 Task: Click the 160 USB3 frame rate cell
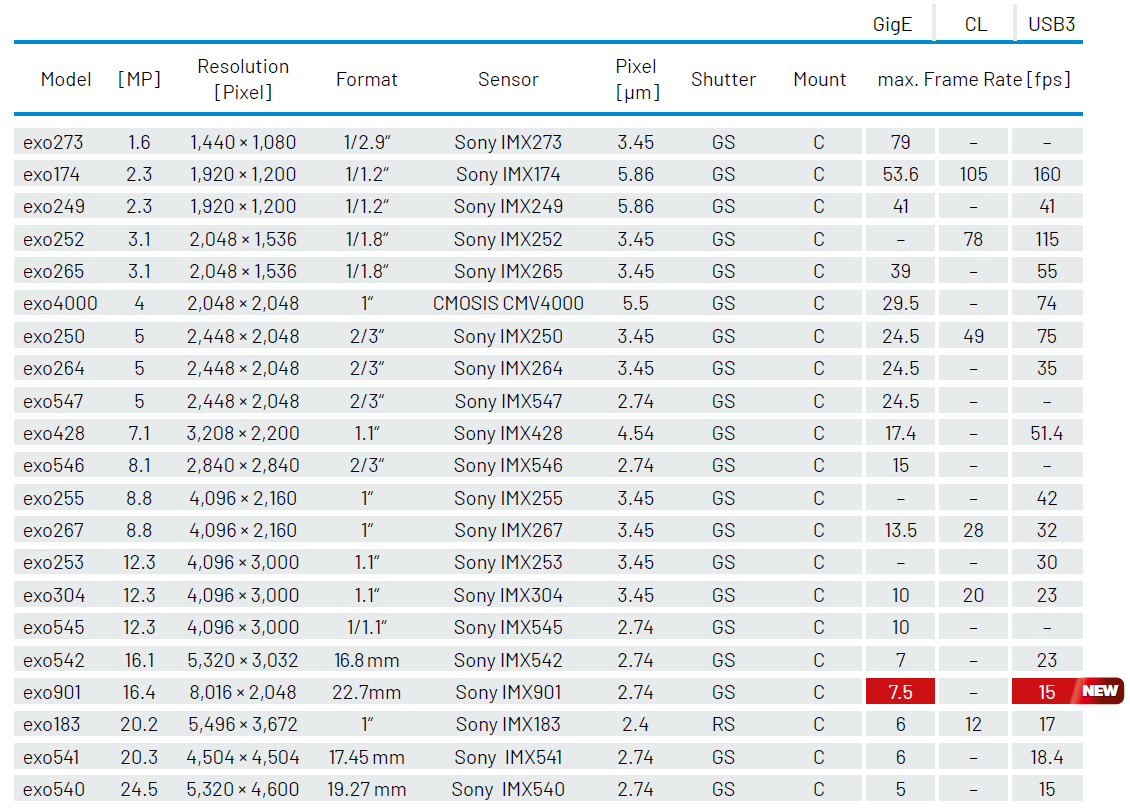(1046, 174)
